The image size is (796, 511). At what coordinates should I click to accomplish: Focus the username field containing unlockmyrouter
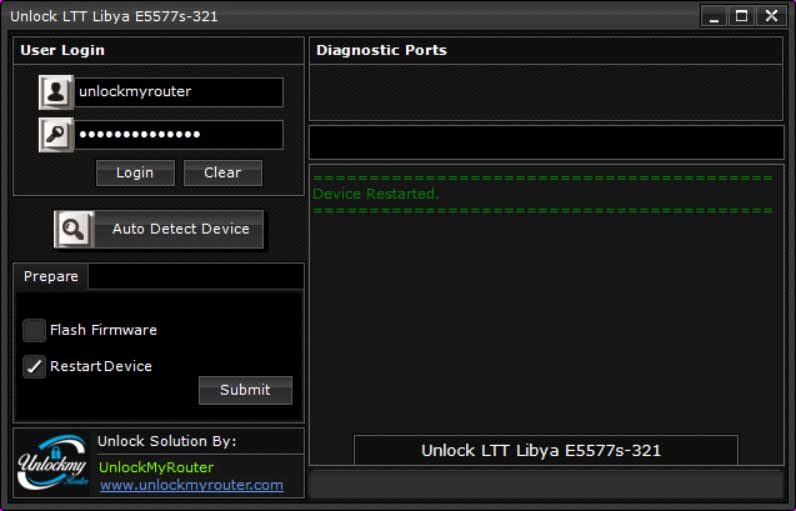point(179,92)
